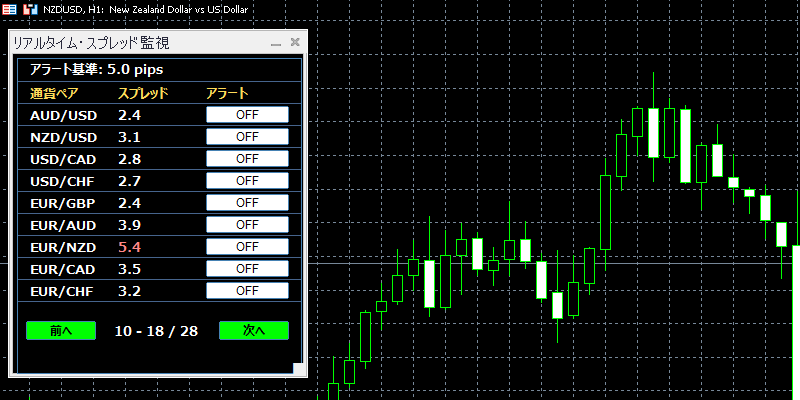
Task: Click the アラート column header
Action: tap(227, 93)
